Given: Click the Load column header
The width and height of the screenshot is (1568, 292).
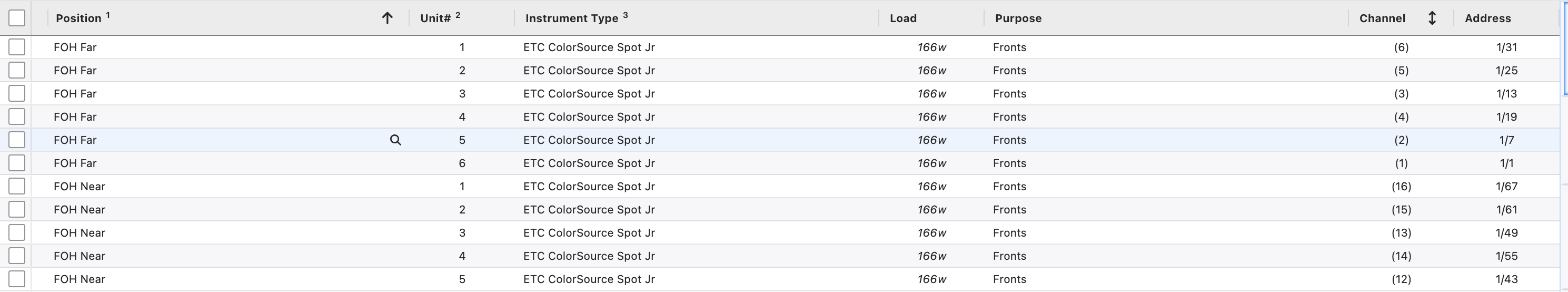Looking at the screenshot, I should (x=902, y=18).
